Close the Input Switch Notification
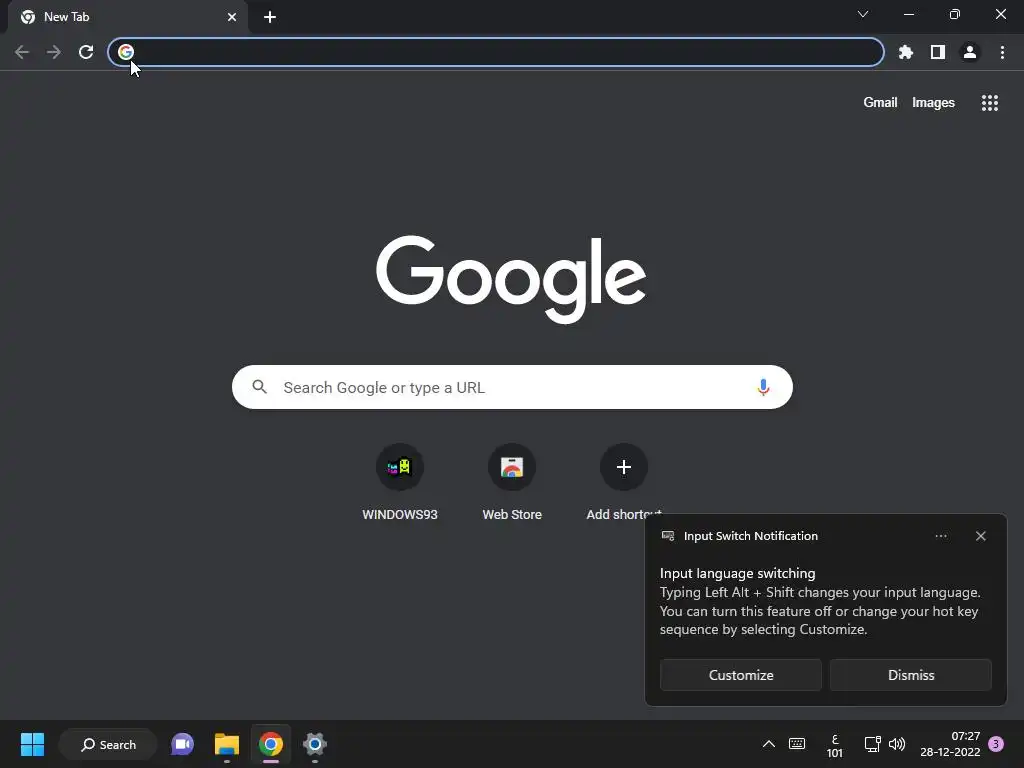 pos(980,536)
